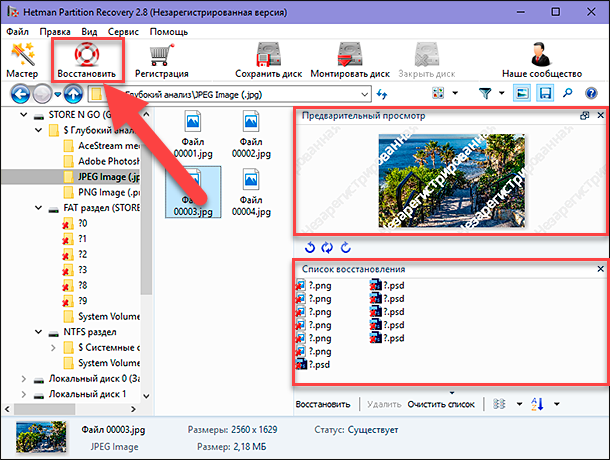Open the Сервис menu

(123, 32)
